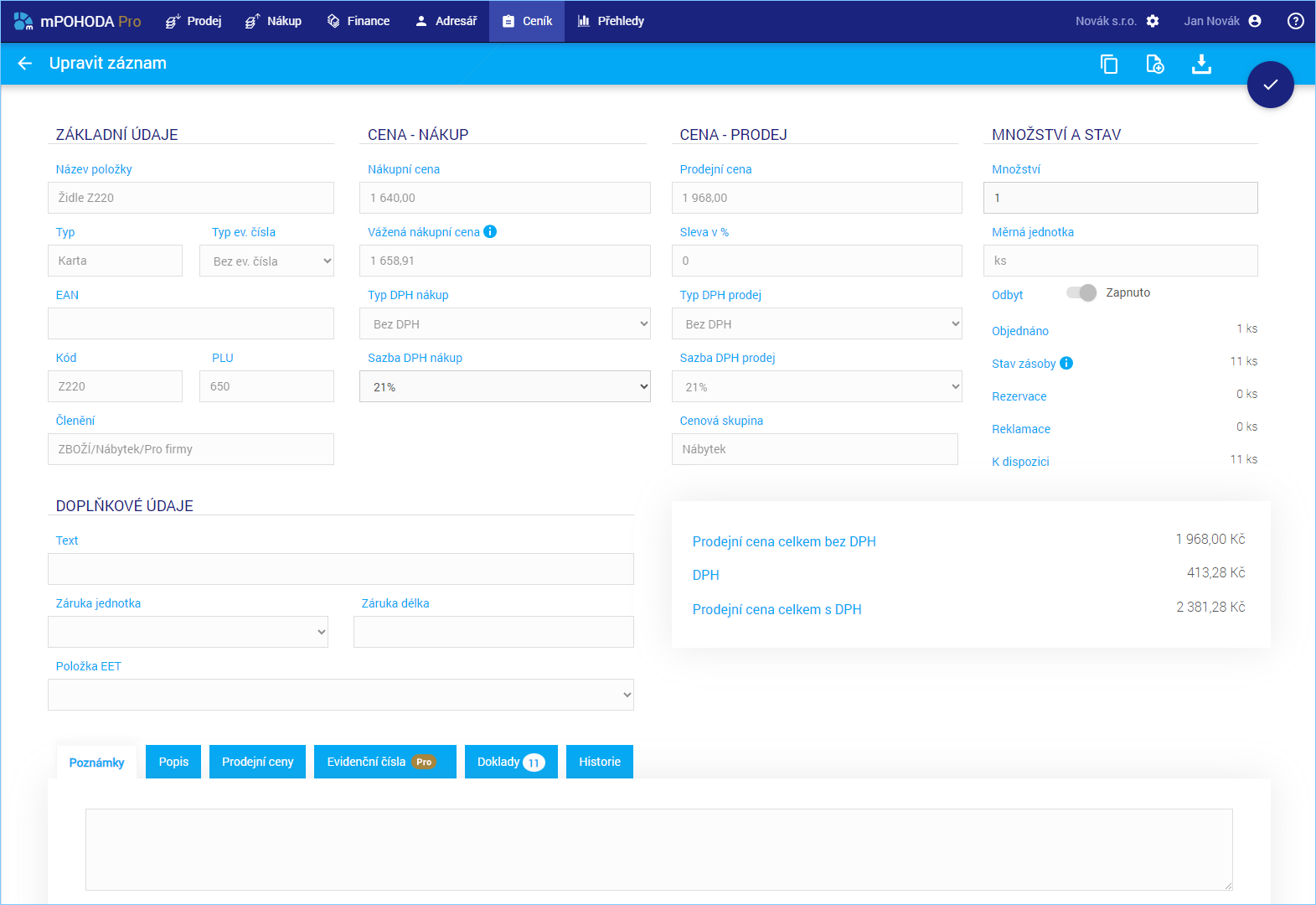Switch to the Historie tab
The width and height of the screenshot is (1316, 905).
pyautogui.click(x=600, y=762)
